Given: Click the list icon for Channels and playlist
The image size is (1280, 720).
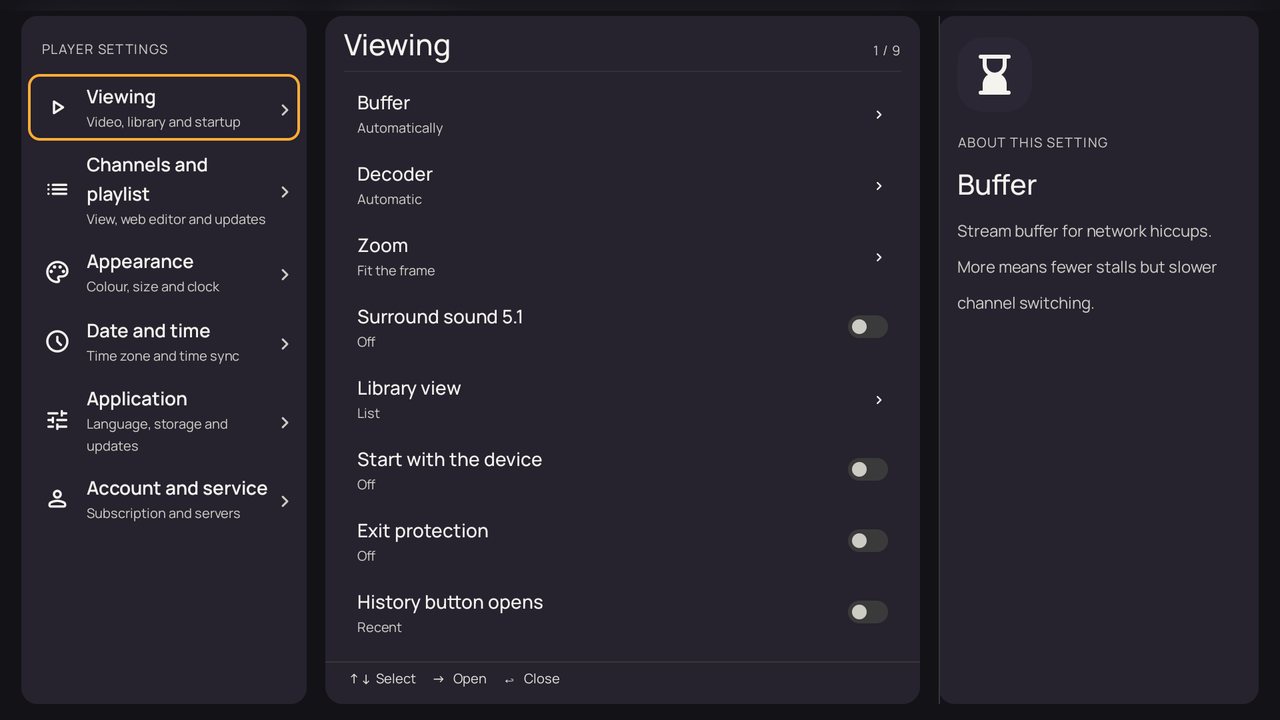Looking at the screenshot, I should [58, 190].
